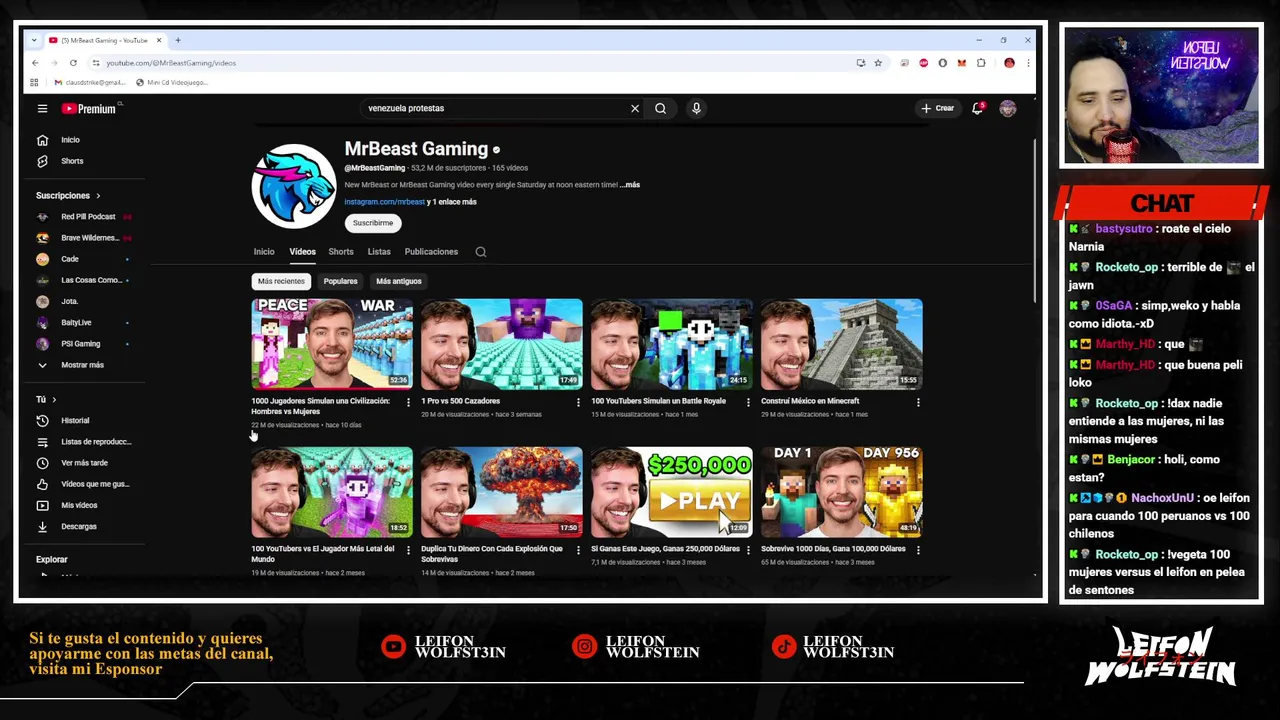
Task: Open the YouTube hamburger guide menu
Action: (42, 108)
